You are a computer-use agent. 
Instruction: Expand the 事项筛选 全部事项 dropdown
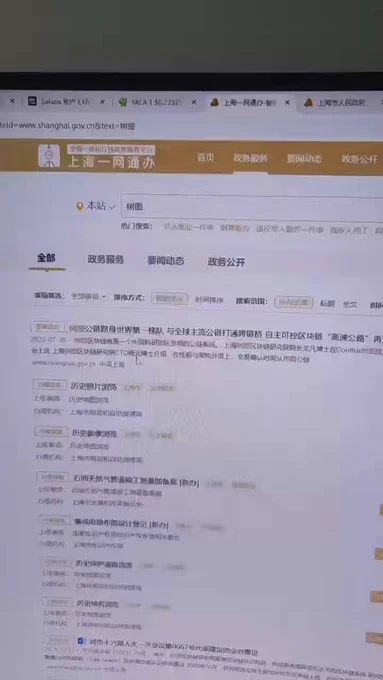pos(88,297)
